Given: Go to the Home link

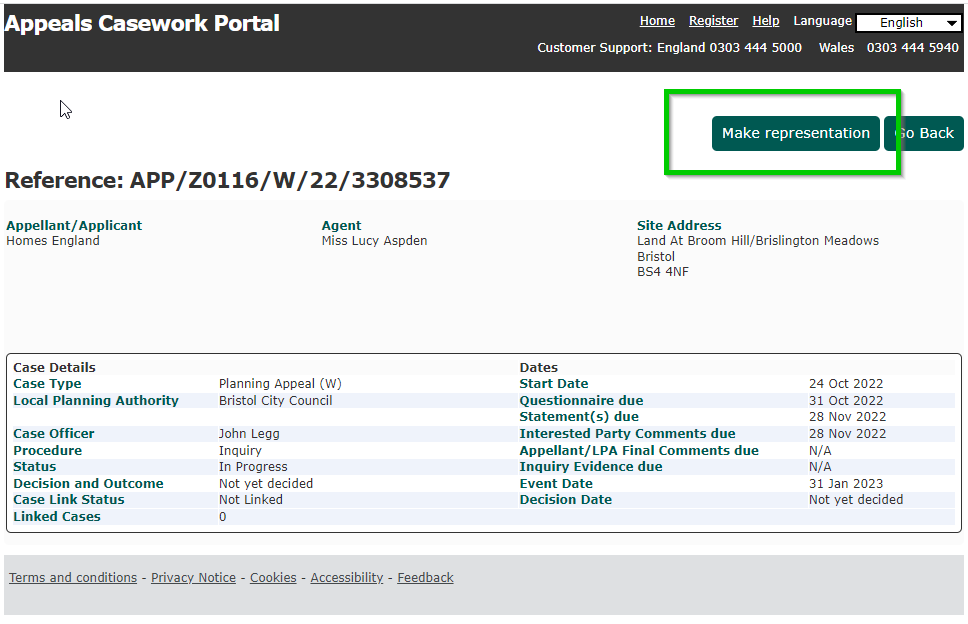Looking at the screenshot, I should pyautogui.click(x=657, y=21).
